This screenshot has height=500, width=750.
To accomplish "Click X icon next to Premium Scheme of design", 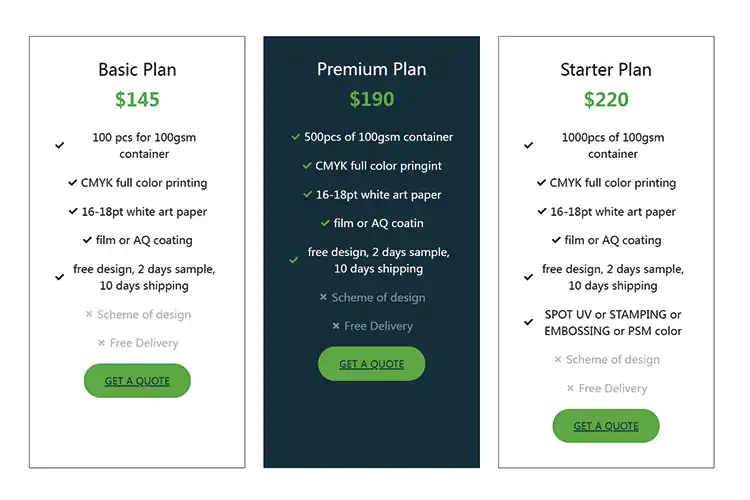I will coord(323,297).
